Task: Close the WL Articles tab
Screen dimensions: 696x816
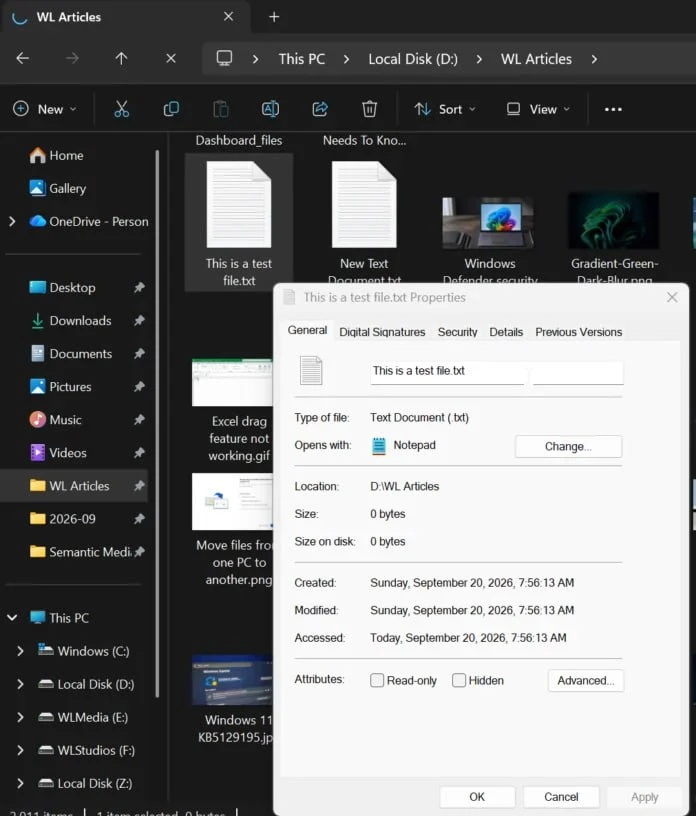Action: pos(228,17)
